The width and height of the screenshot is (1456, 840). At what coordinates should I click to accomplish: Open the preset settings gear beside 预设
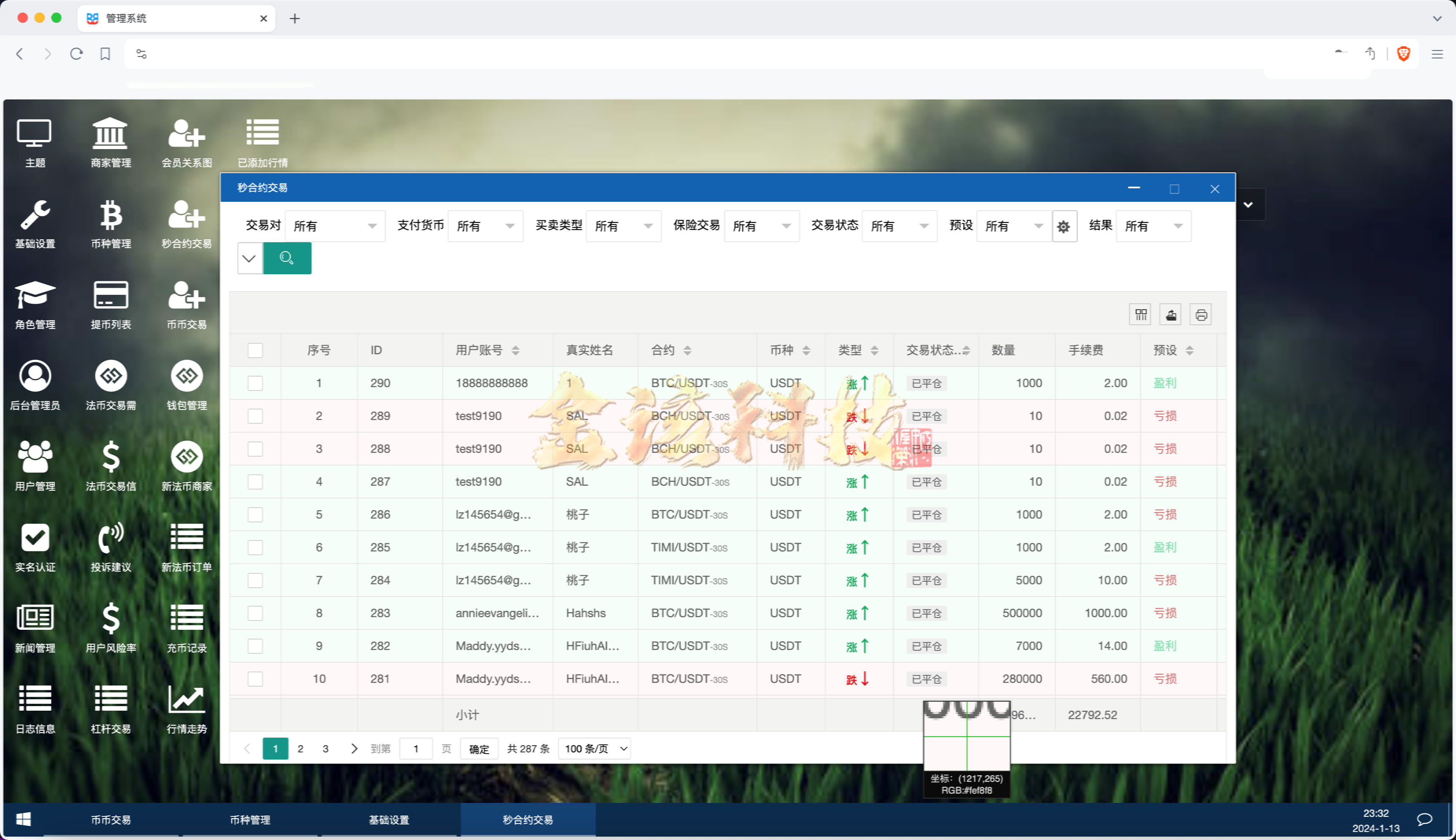click(1063, 225)
